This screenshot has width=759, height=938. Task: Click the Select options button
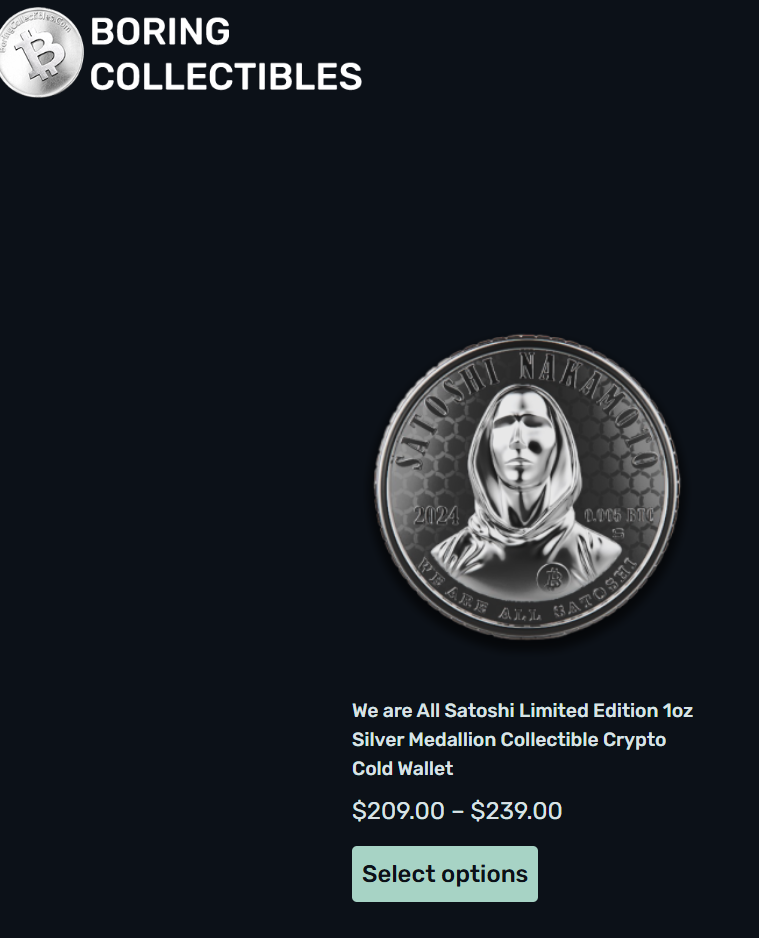444,874
